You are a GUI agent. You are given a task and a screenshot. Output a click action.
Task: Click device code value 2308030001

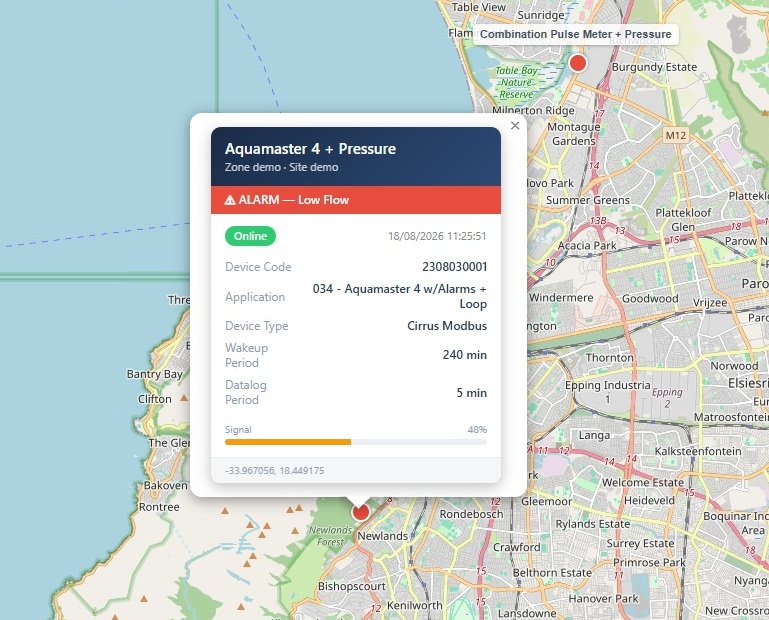455,267
